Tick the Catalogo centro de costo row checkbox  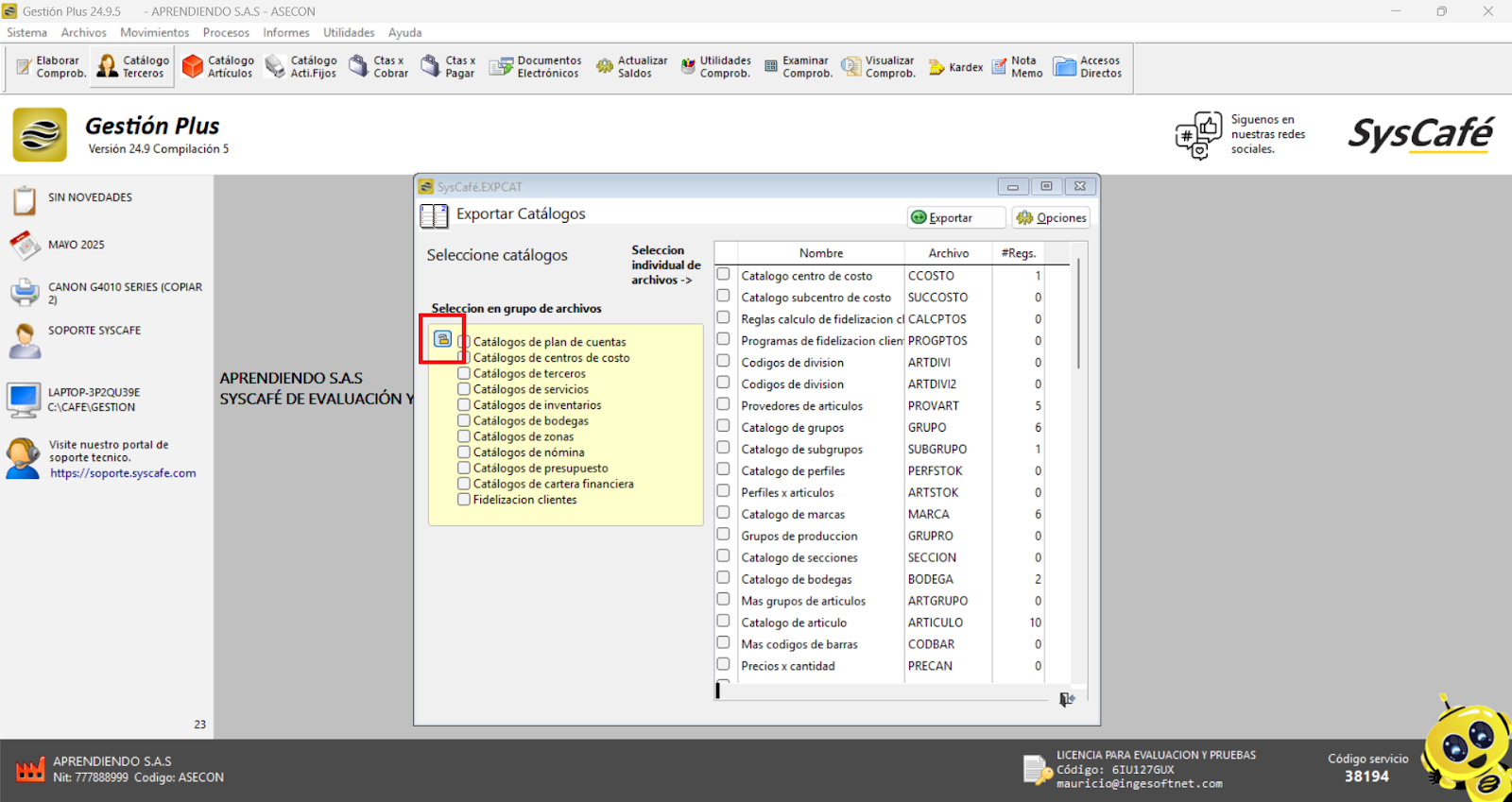click(724, 275)
